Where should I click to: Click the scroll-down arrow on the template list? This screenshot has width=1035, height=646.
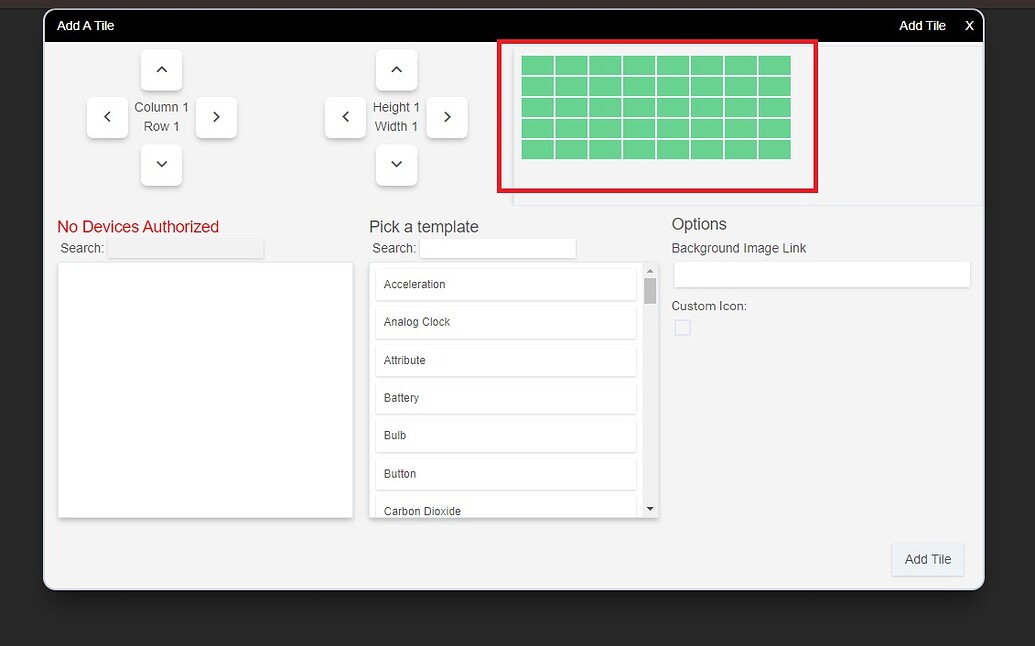[x=650, y=508]
